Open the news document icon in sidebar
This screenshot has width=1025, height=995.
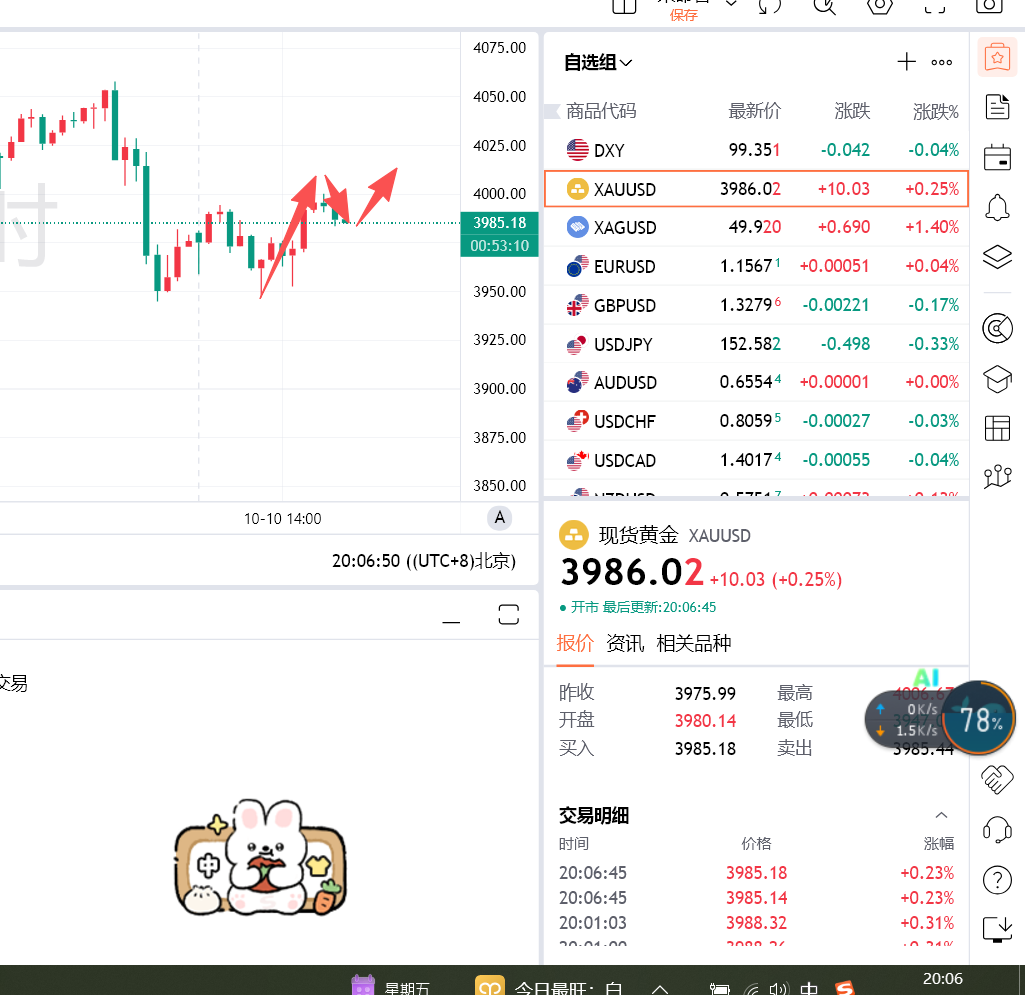(x=997, y=107)
